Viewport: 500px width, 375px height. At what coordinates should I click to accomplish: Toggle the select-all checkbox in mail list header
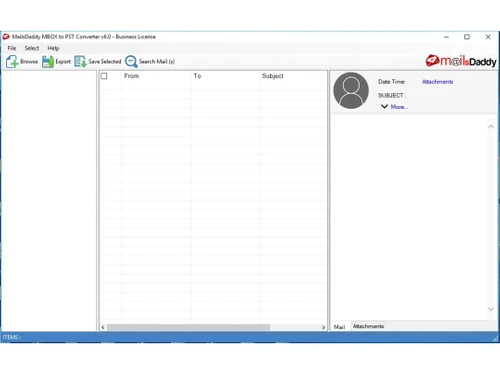pyautogui.click(x=104, y=76)
